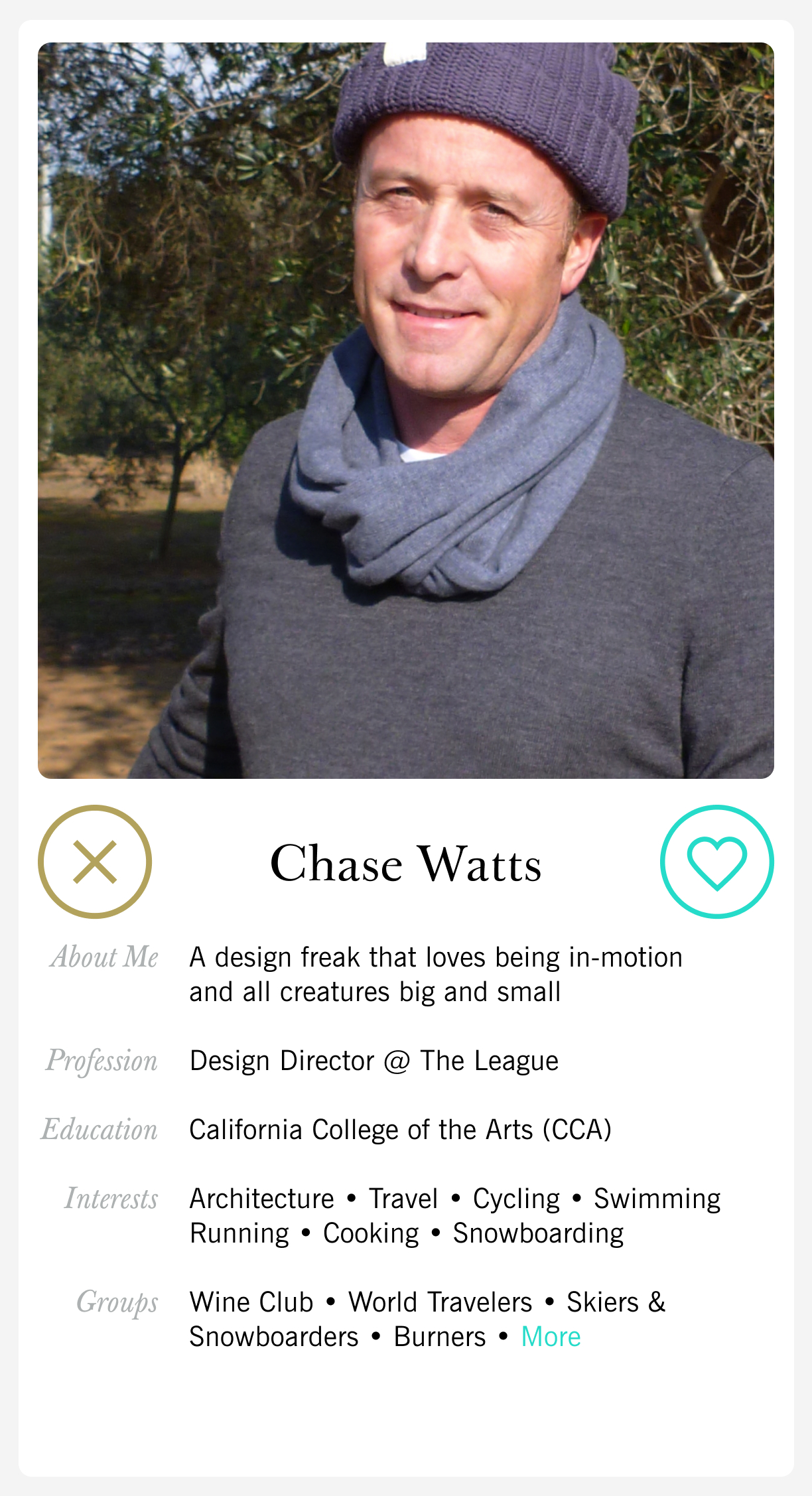Open the World Travelers group
This screenshot has height=1496, width=812.
click(440, 1302)
